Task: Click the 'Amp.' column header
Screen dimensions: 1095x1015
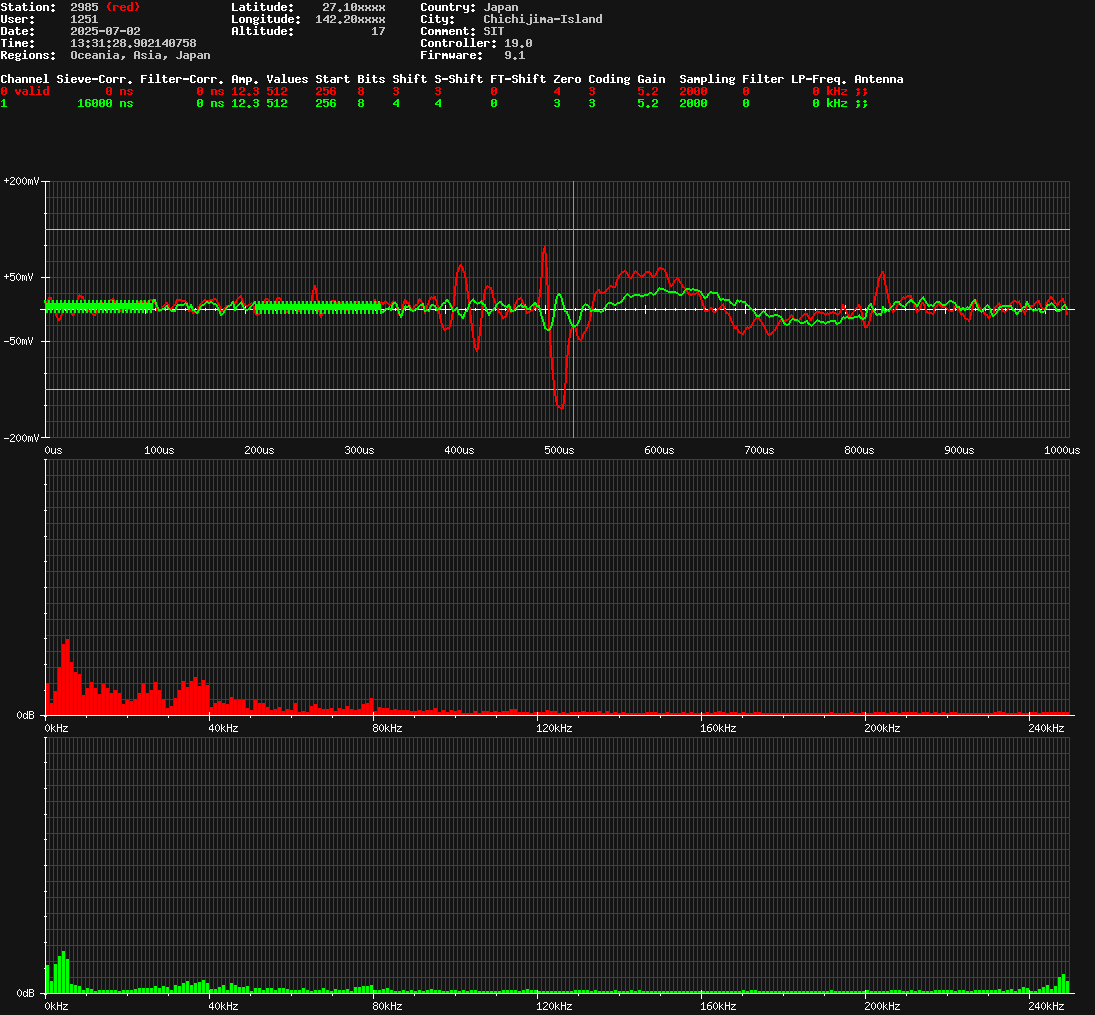Action: (x=245, y=79)
